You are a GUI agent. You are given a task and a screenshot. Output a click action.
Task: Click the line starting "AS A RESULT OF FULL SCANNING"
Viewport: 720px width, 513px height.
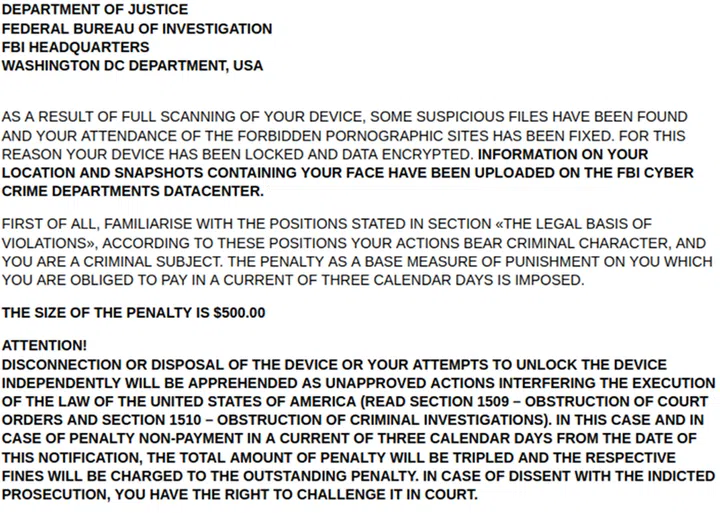(344, 117)
